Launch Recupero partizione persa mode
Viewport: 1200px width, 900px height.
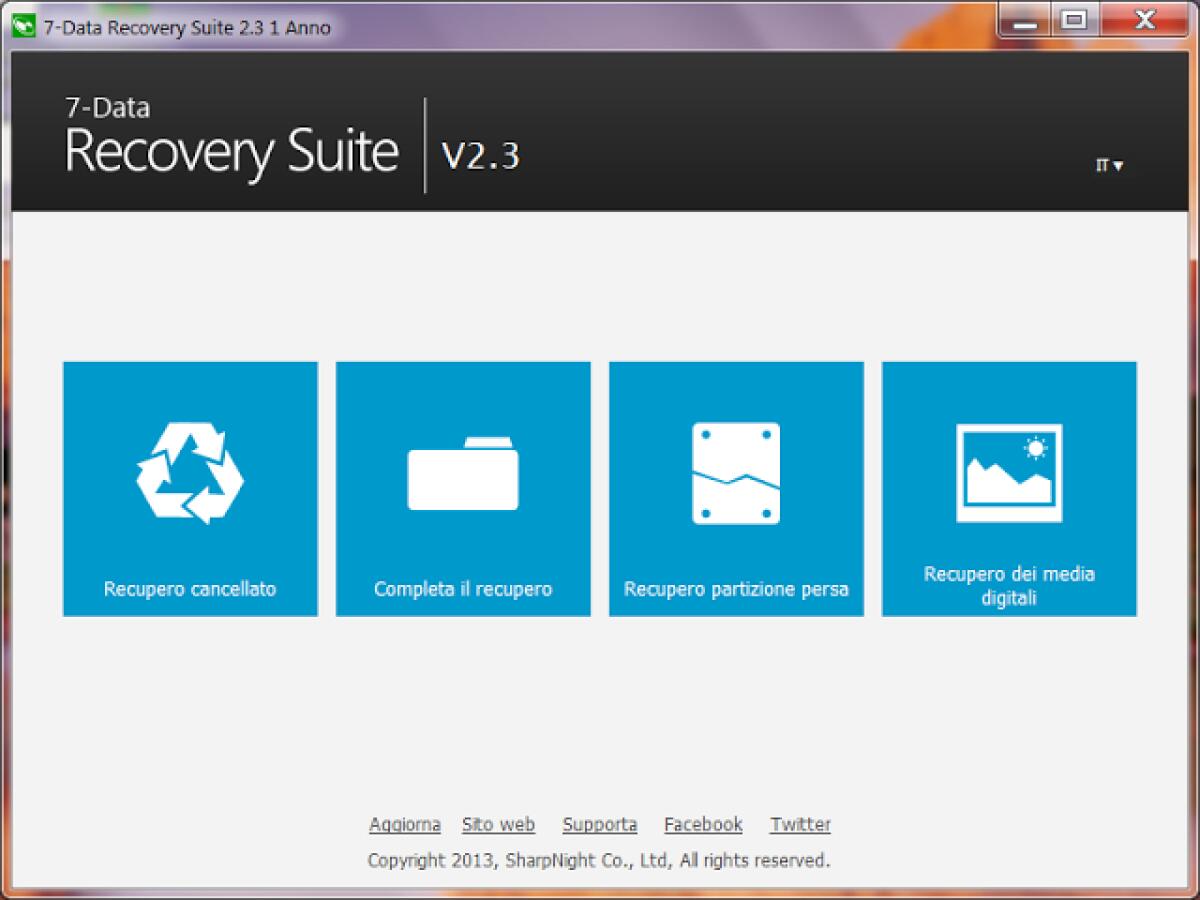click(x=735, y=488)
